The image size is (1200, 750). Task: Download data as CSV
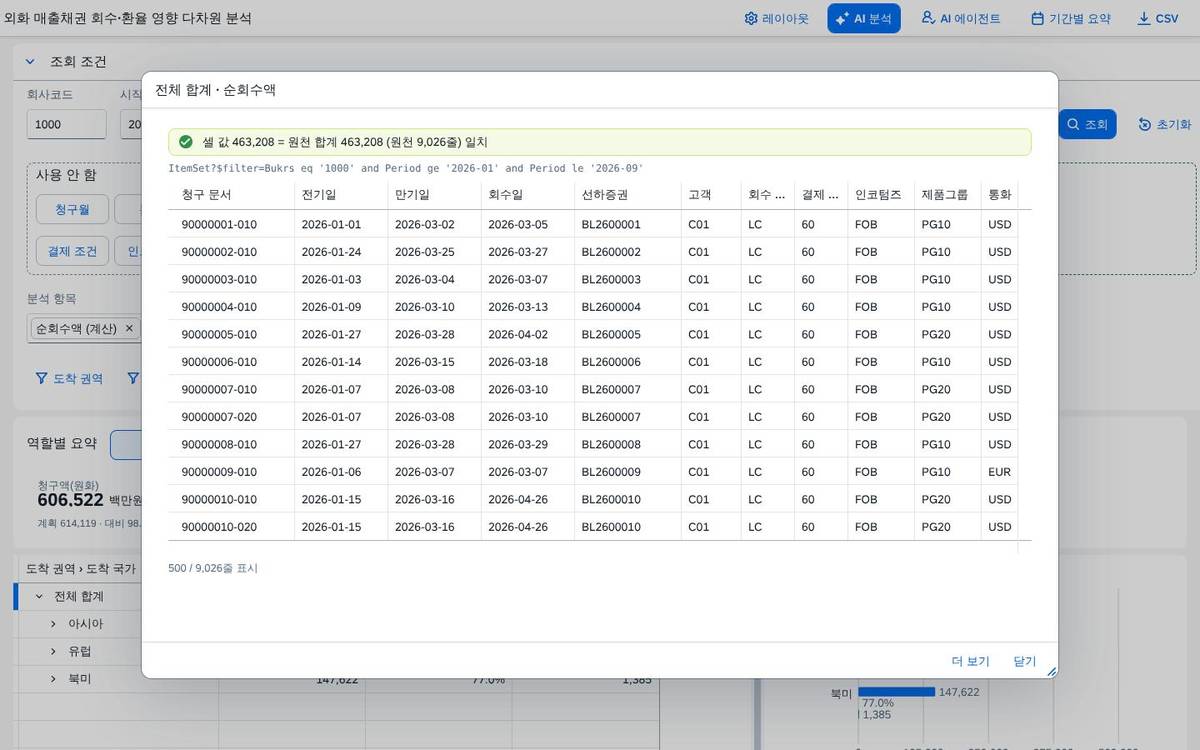pyautogui.click(x=1158, y=18)
